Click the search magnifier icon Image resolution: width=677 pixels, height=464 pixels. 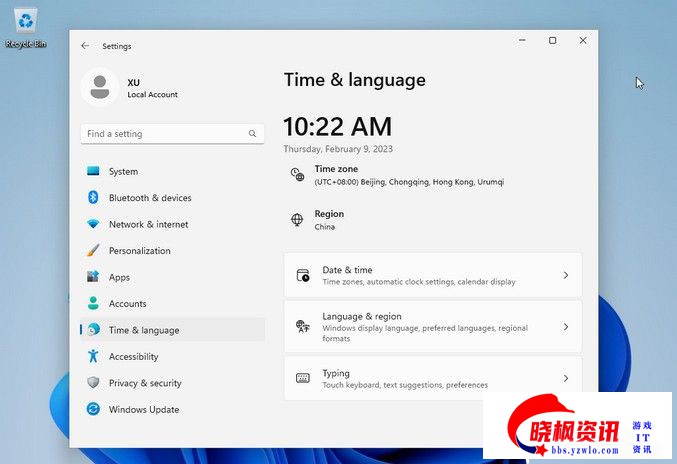pos(252,134)
